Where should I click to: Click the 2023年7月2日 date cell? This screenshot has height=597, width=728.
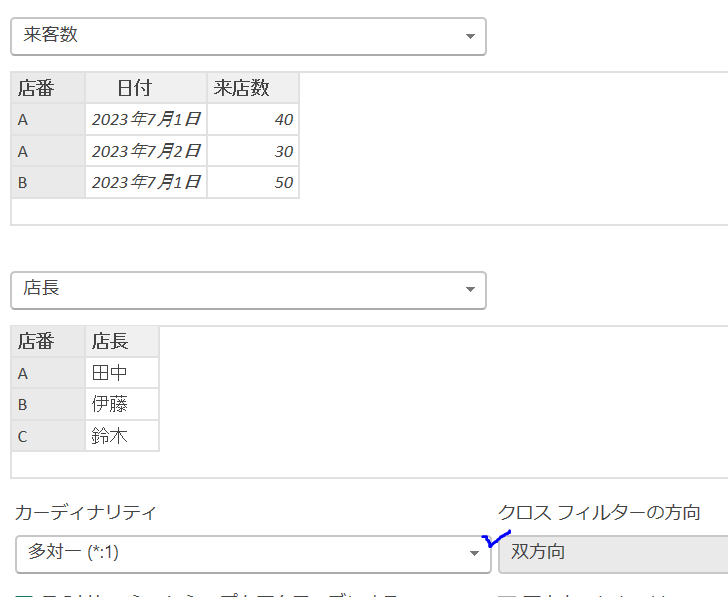click(146, 151)
